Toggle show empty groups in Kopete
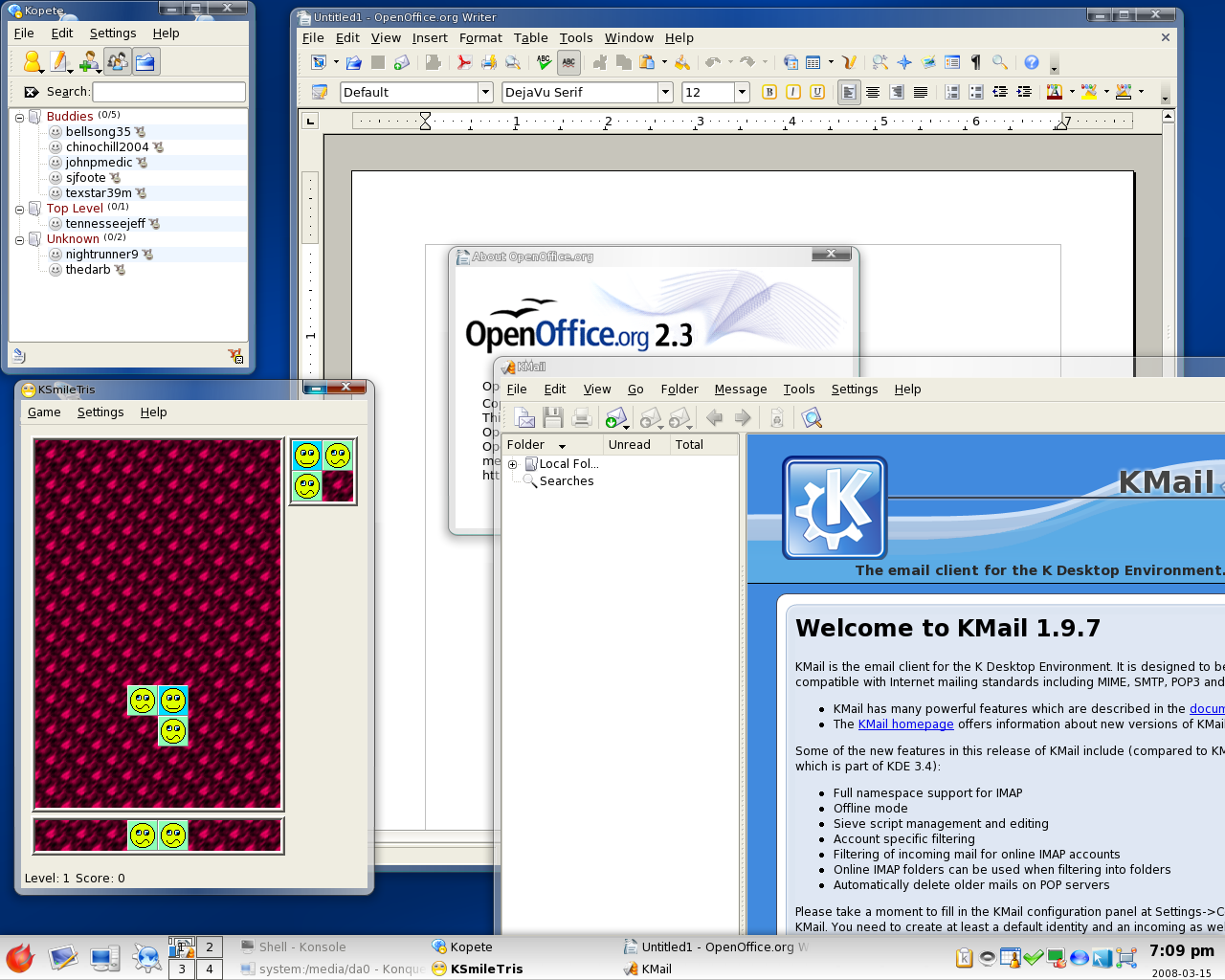Screen dimensions: 1225x980 pyautogui.click(x=145, y=62)
